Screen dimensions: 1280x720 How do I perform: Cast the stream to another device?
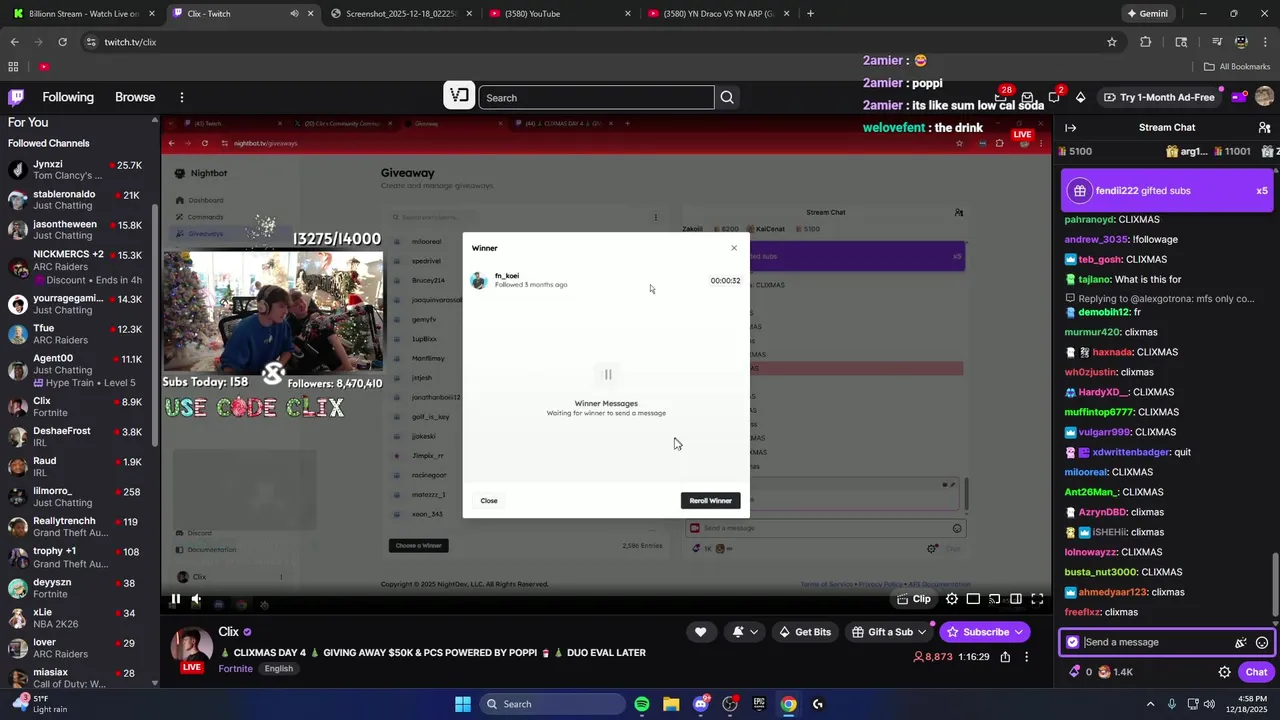point(994,599)
